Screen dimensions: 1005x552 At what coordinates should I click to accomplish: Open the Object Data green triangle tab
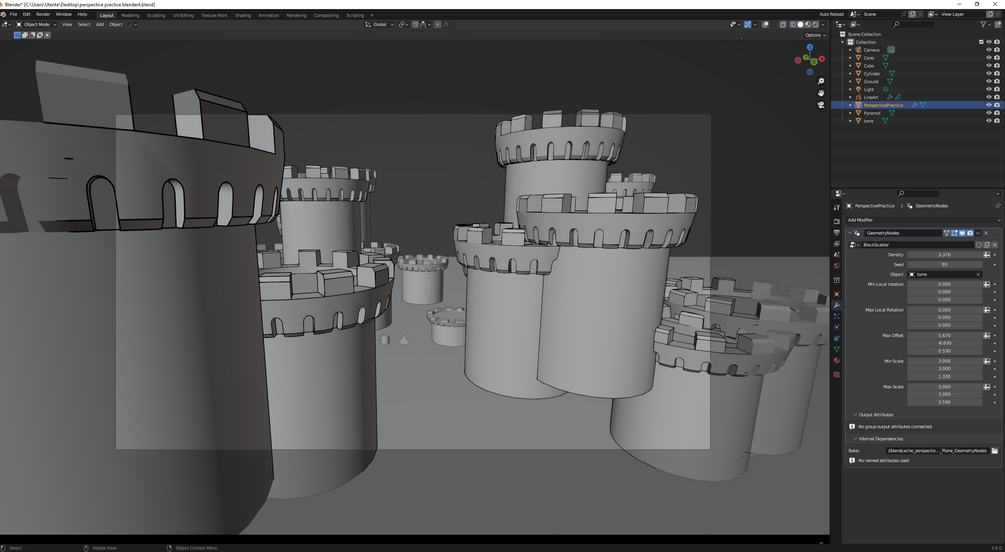point(836,349)
